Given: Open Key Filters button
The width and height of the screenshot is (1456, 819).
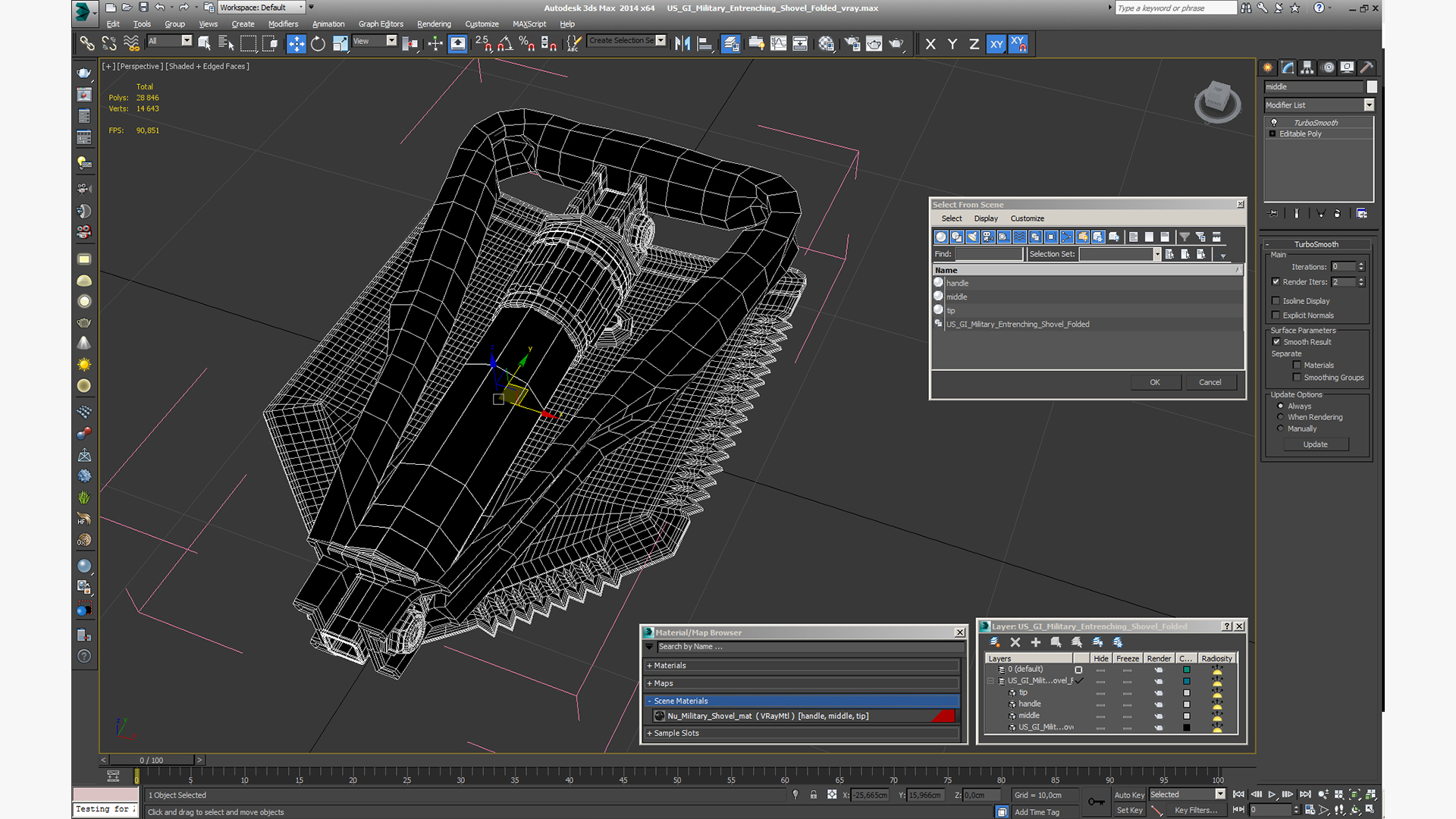Looking at the screenshot, I should (x=1196, y=810).
